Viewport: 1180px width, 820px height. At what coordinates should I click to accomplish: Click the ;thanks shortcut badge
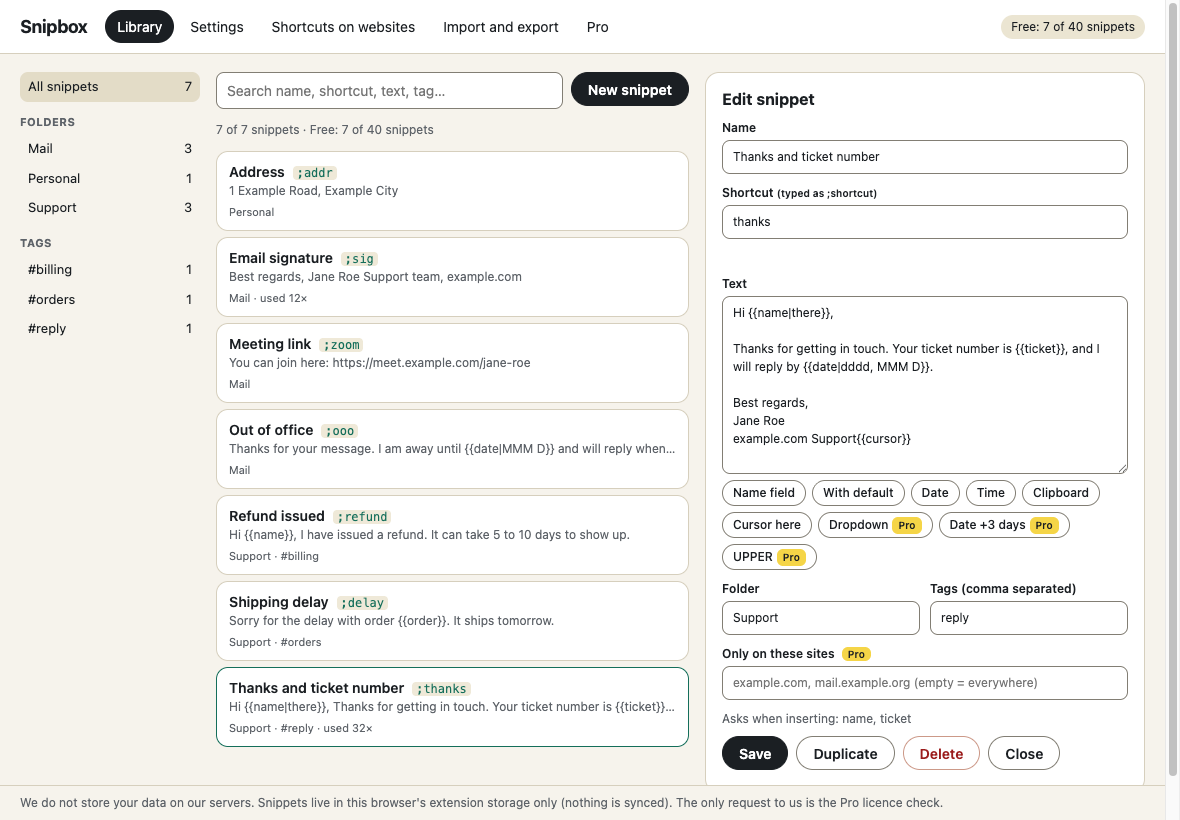pyautogui.click(x=442, y=689)
